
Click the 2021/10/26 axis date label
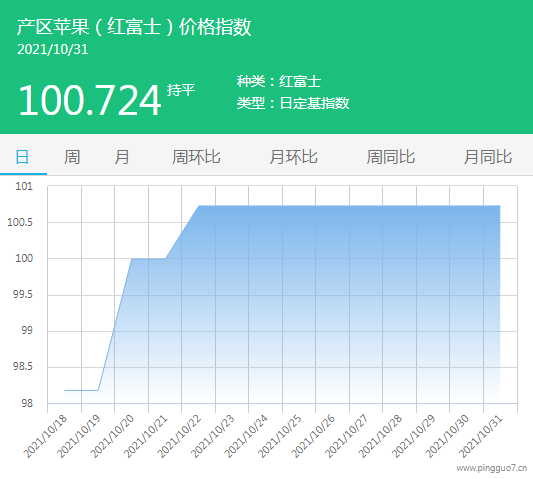click(313, 437)
